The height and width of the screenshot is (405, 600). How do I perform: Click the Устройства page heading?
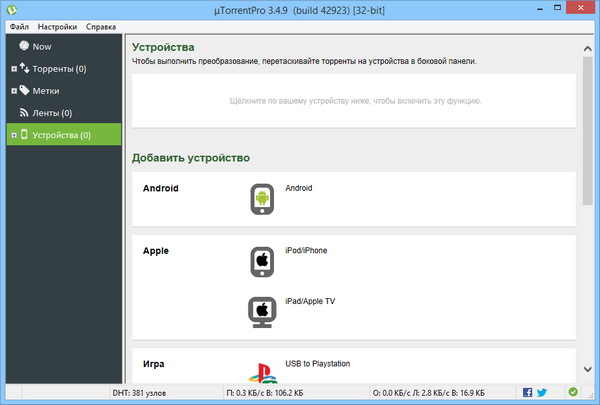[x=163, y=47]
